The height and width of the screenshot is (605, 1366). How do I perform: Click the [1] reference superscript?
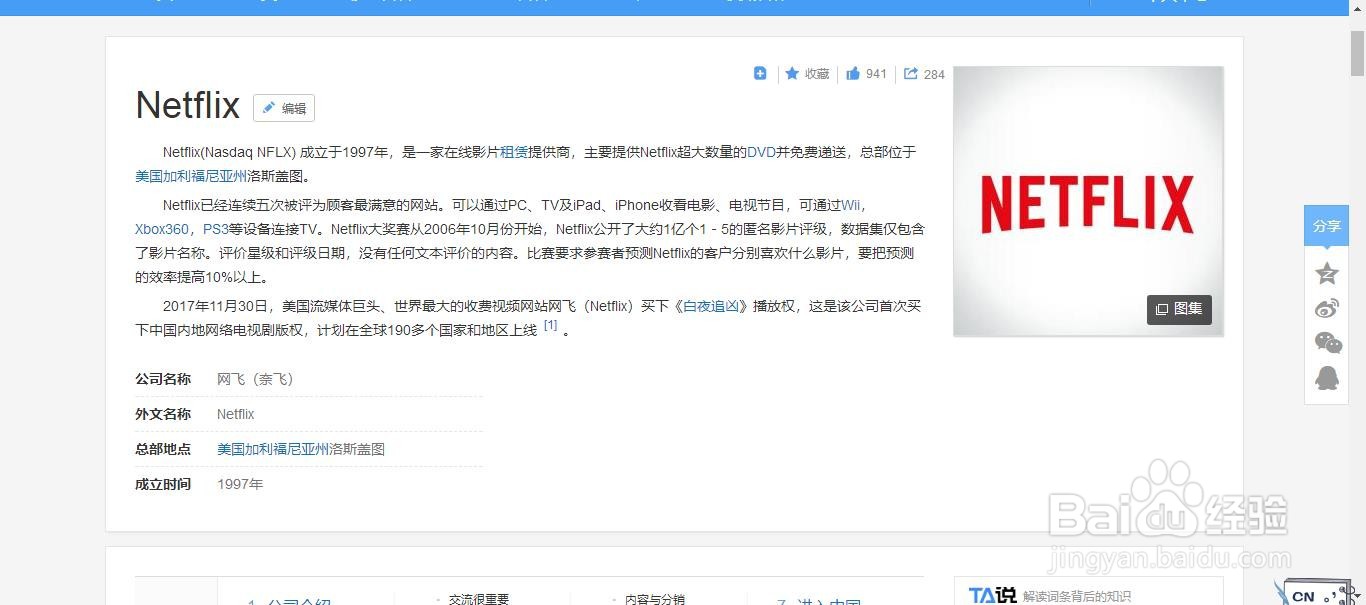tap(550, 325)
